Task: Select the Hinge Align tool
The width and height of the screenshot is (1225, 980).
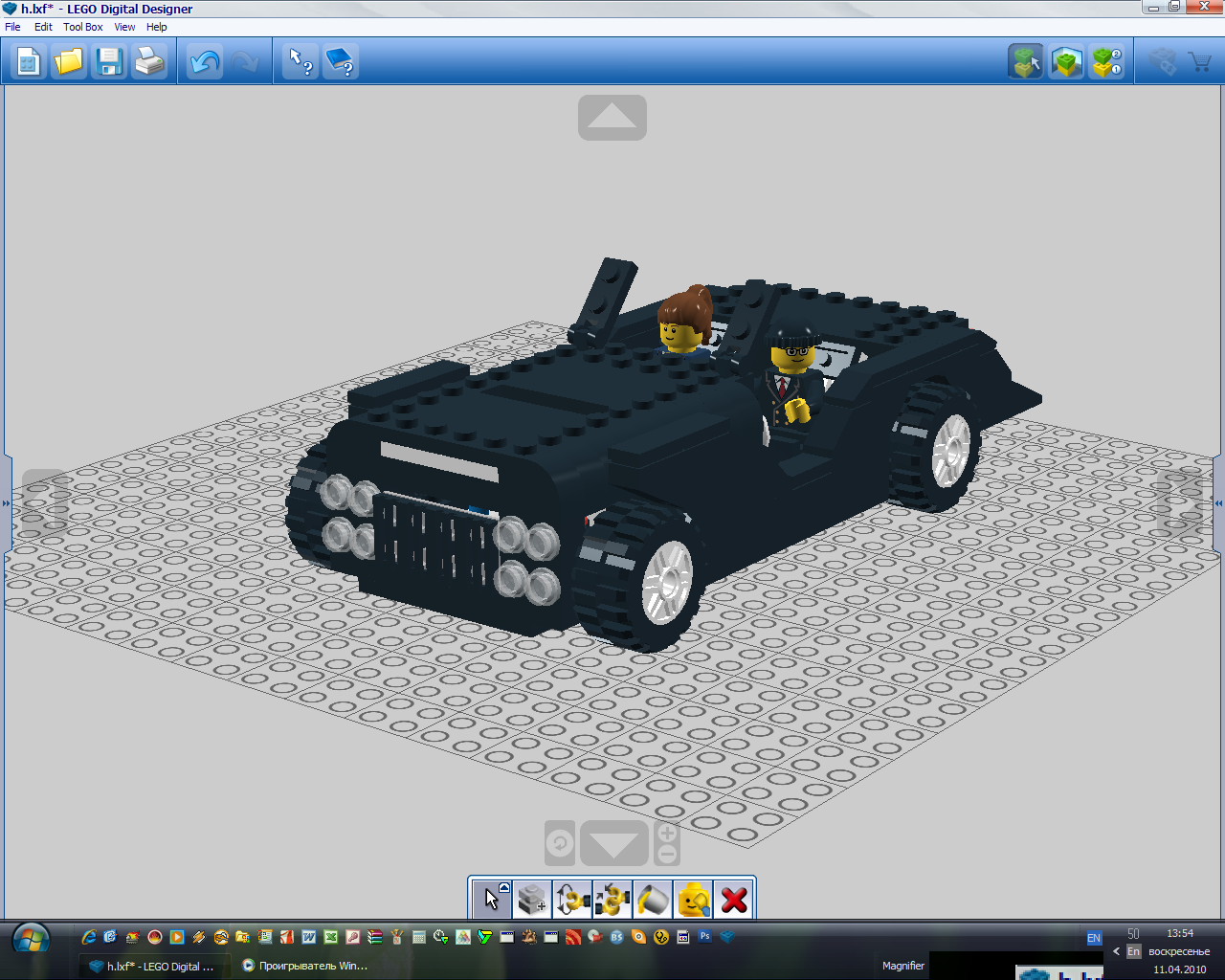Action: coord(612,900)
